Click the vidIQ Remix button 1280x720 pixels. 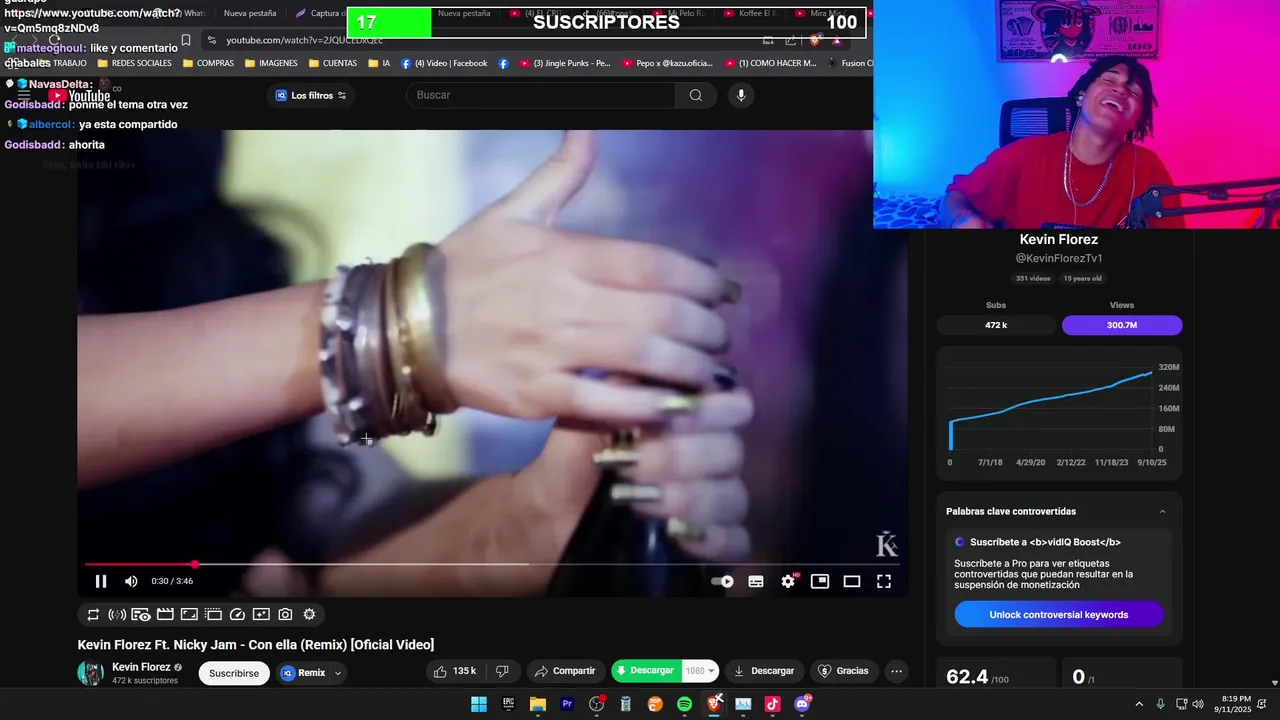[x=303, y=673]
